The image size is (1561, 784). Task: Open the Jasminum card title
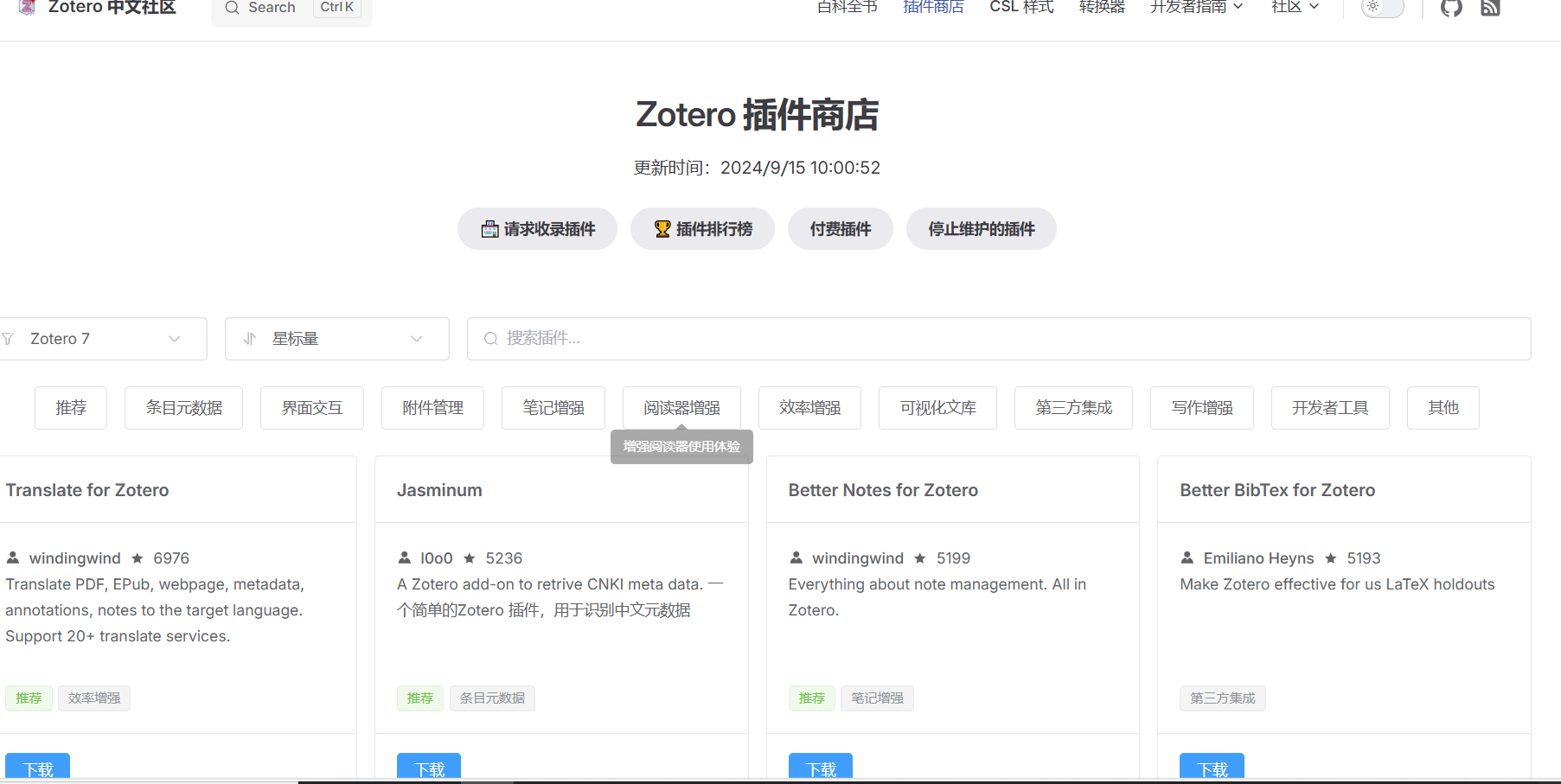tap(439, 490)
